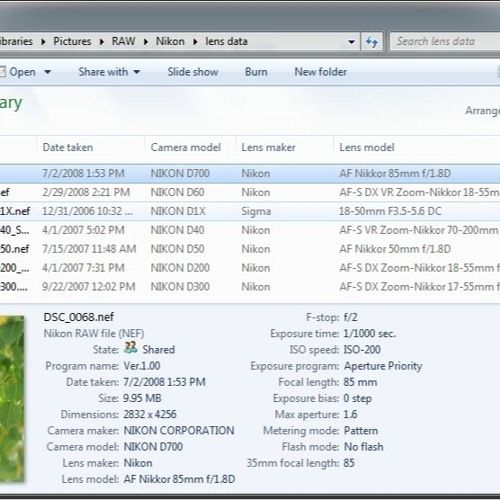Select the row with NIKON D60
The height and width of the screenshot is (500, 500).
point(250,192)
